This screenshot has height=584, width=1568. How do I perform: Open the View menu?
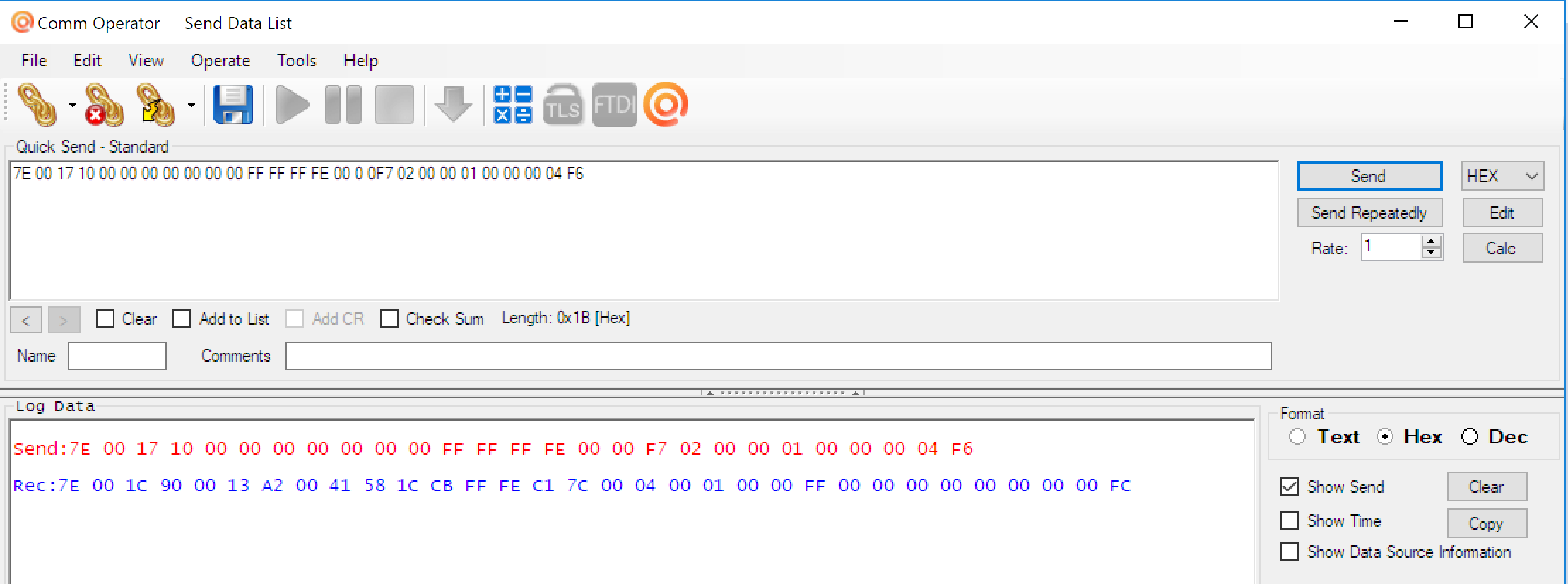pyautogui.click(x=146, y=61)
